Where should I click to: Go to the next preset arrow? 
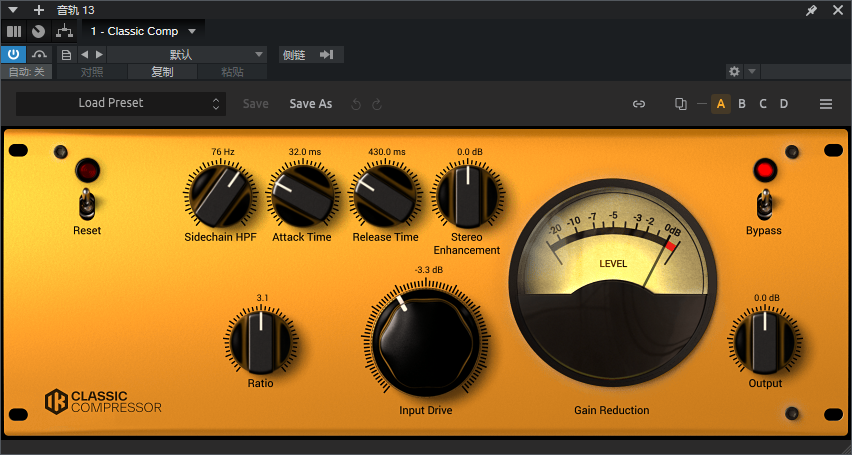pos(99,55)
